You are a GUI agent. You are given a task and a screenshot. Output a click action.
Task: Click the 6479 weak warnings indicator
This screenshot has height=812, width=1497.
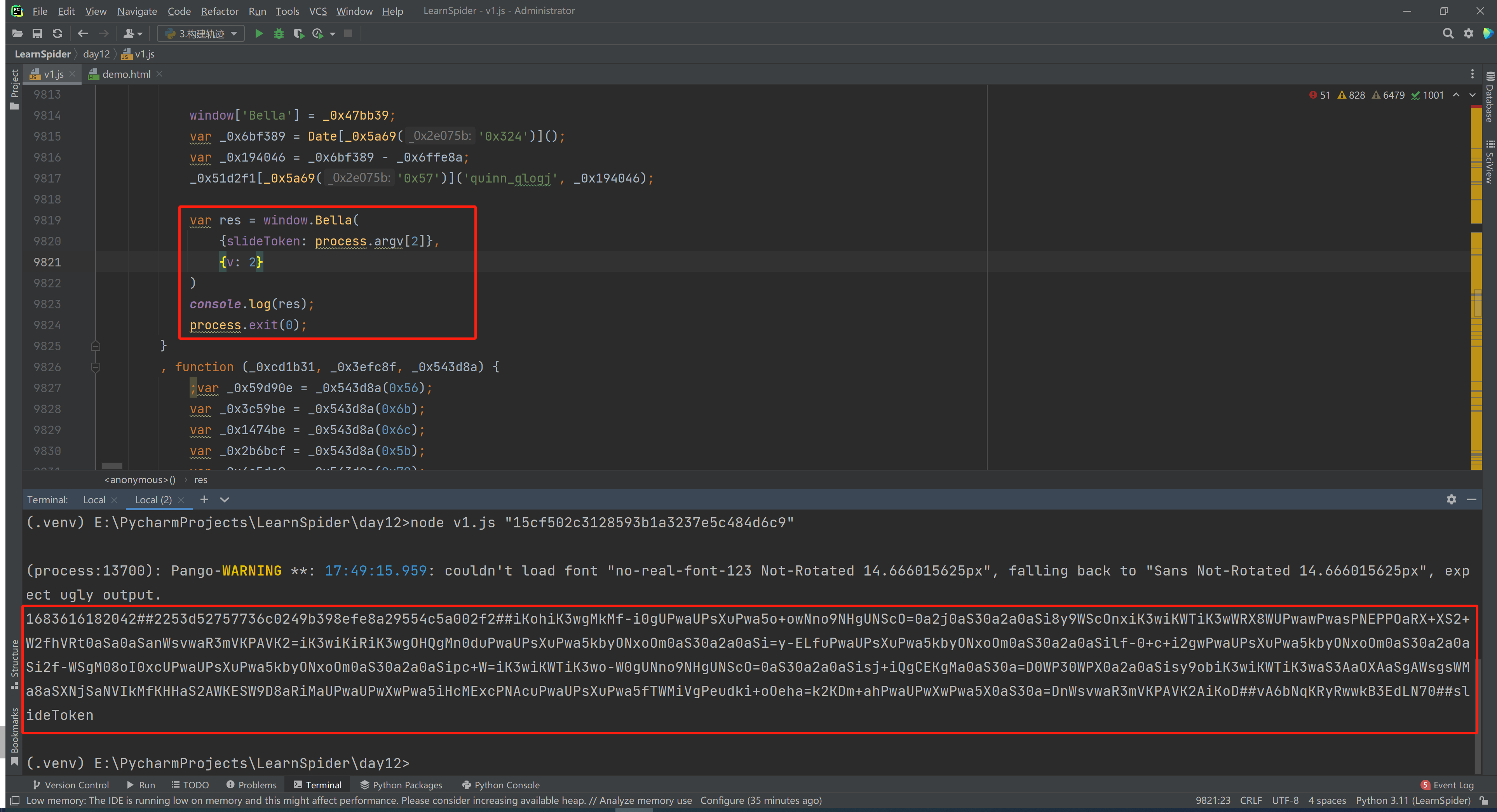(x=1388, y=95)
